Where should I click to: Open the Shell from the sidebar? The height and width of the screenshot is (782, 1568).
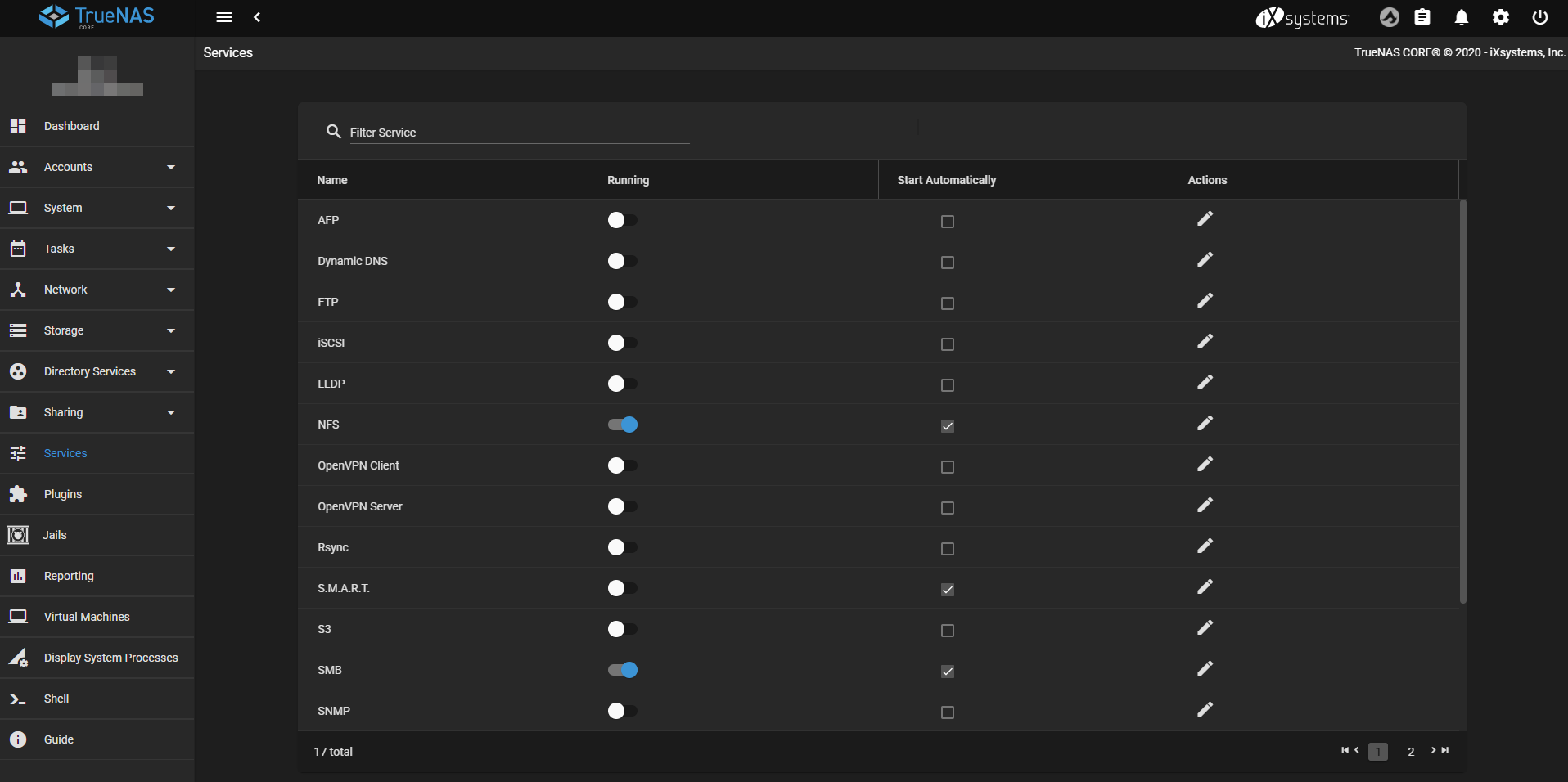coord(56,699)
